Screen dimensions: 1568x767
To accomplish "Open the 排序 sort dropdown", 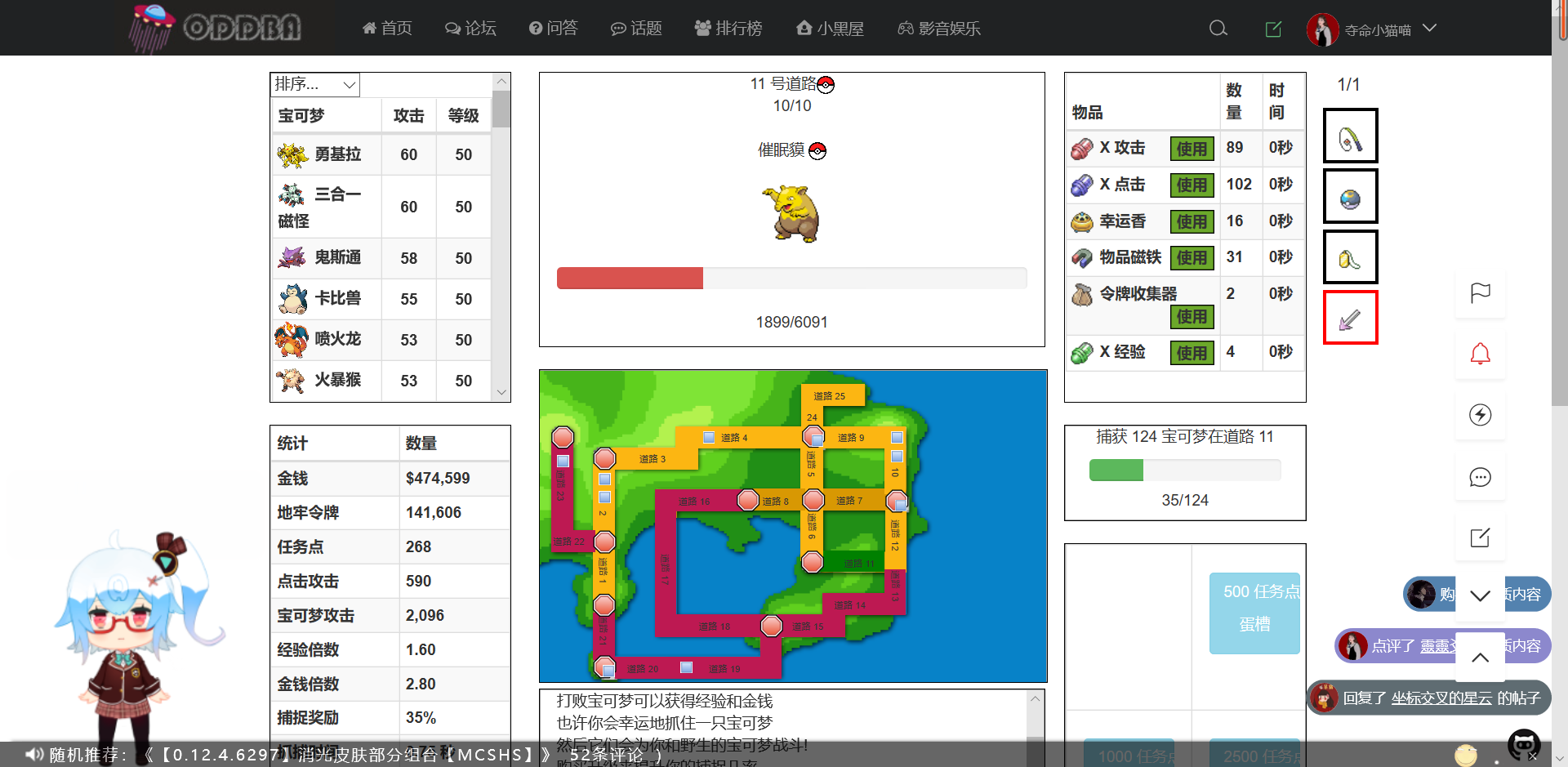I will point(315,84).
